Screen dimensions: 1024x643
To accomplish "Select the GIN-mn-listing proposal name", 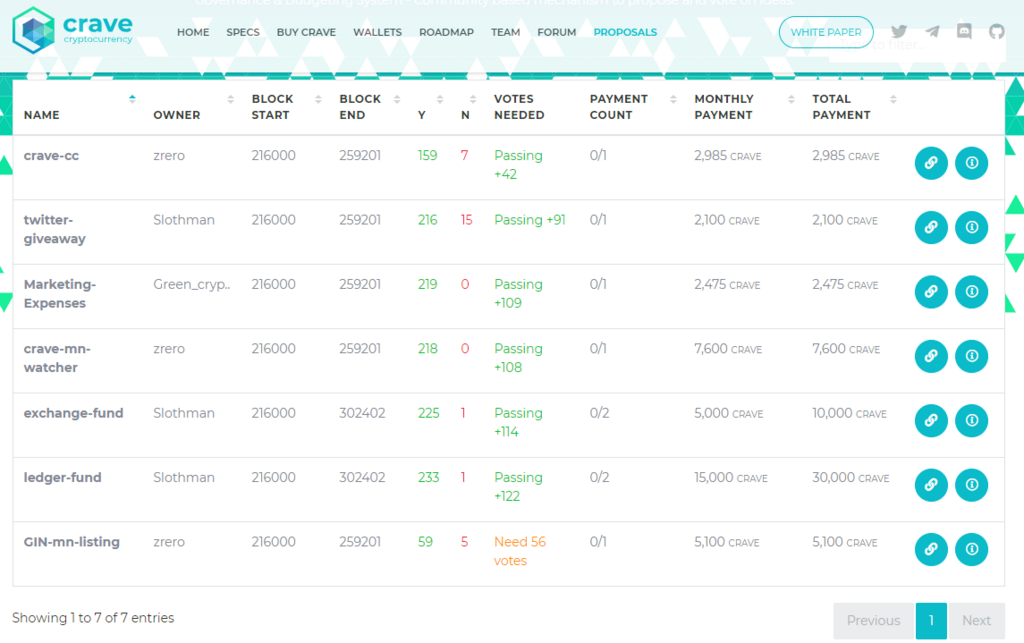I will 72,542.
